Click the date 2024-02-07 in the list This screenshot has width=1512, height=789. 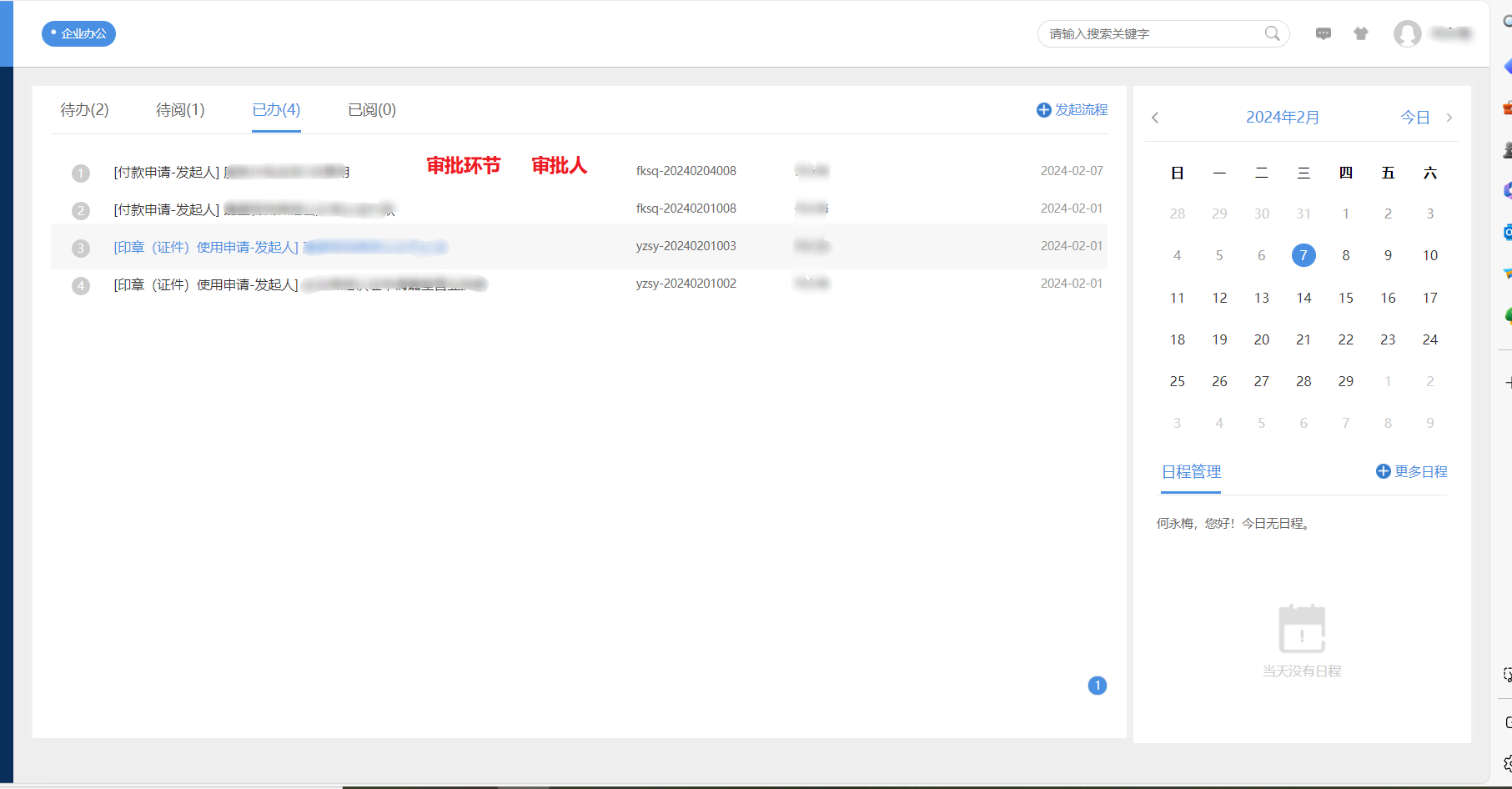point(1072,171)
